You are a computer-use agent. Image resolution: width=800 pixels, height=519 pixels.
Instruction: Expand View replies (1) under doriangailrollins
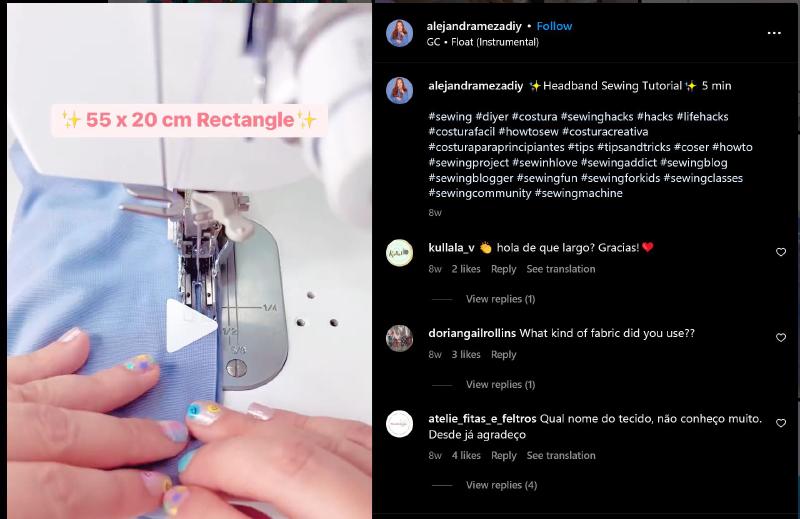click(500, 385)
